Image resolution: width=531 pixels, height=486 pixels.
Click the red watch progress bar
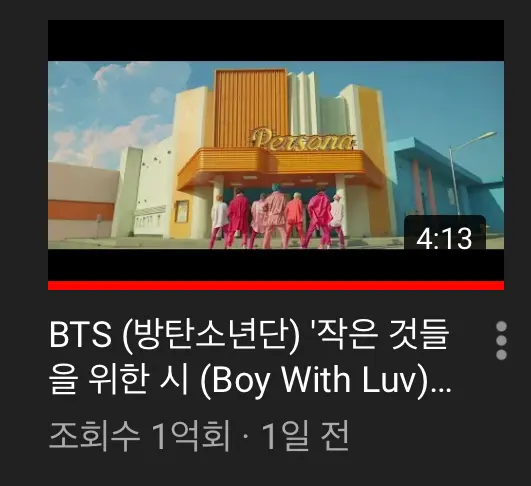pos(276,286)
